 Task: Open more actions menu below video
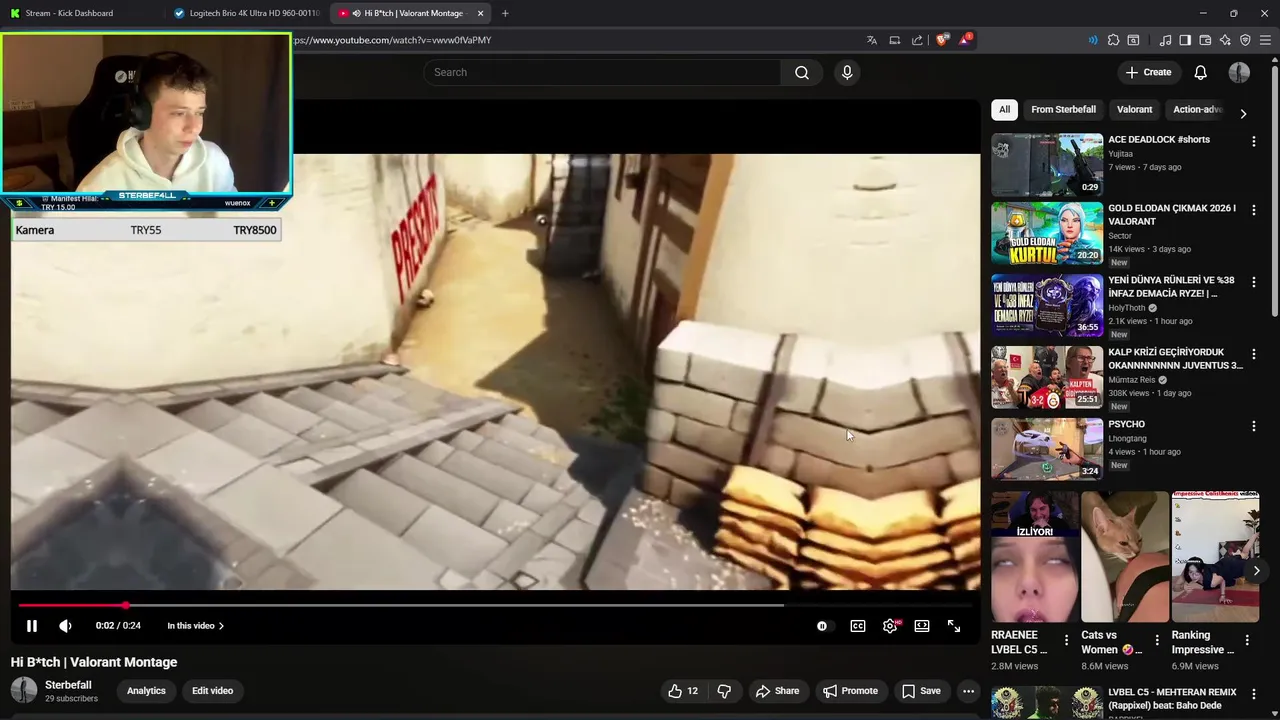968,691
